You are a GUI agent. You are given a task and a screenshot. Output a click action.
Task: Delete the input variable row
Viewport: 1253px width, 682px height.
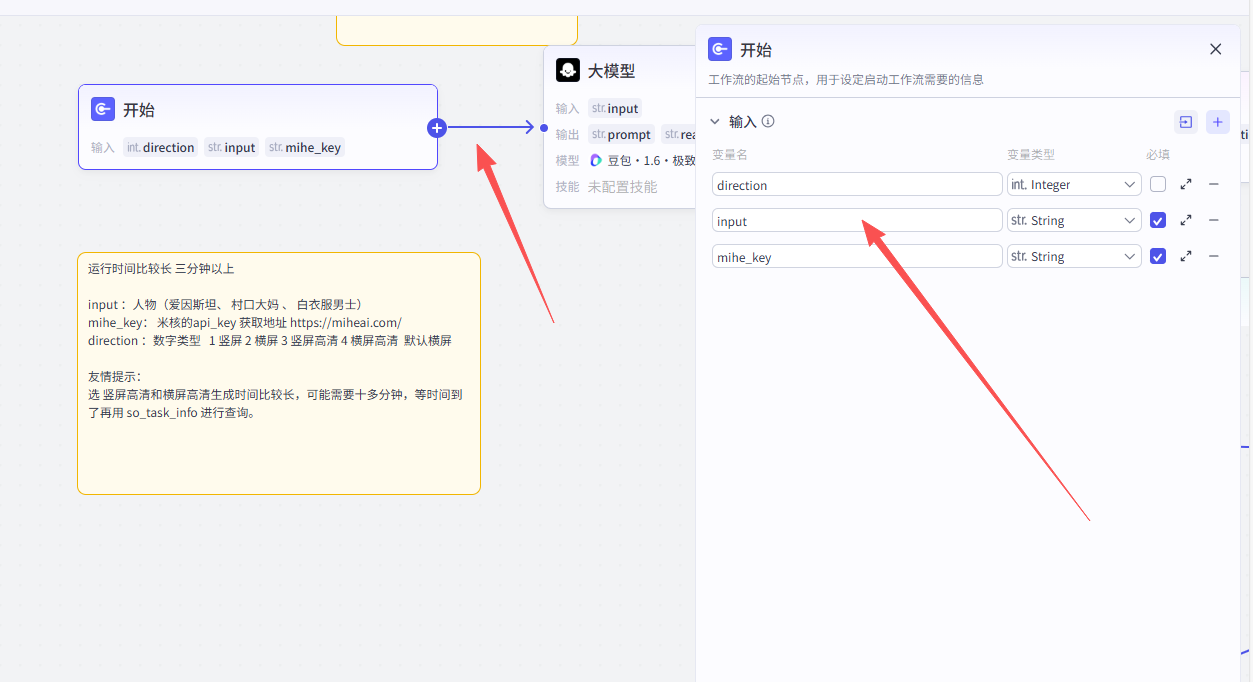(x=1214, y=221)
